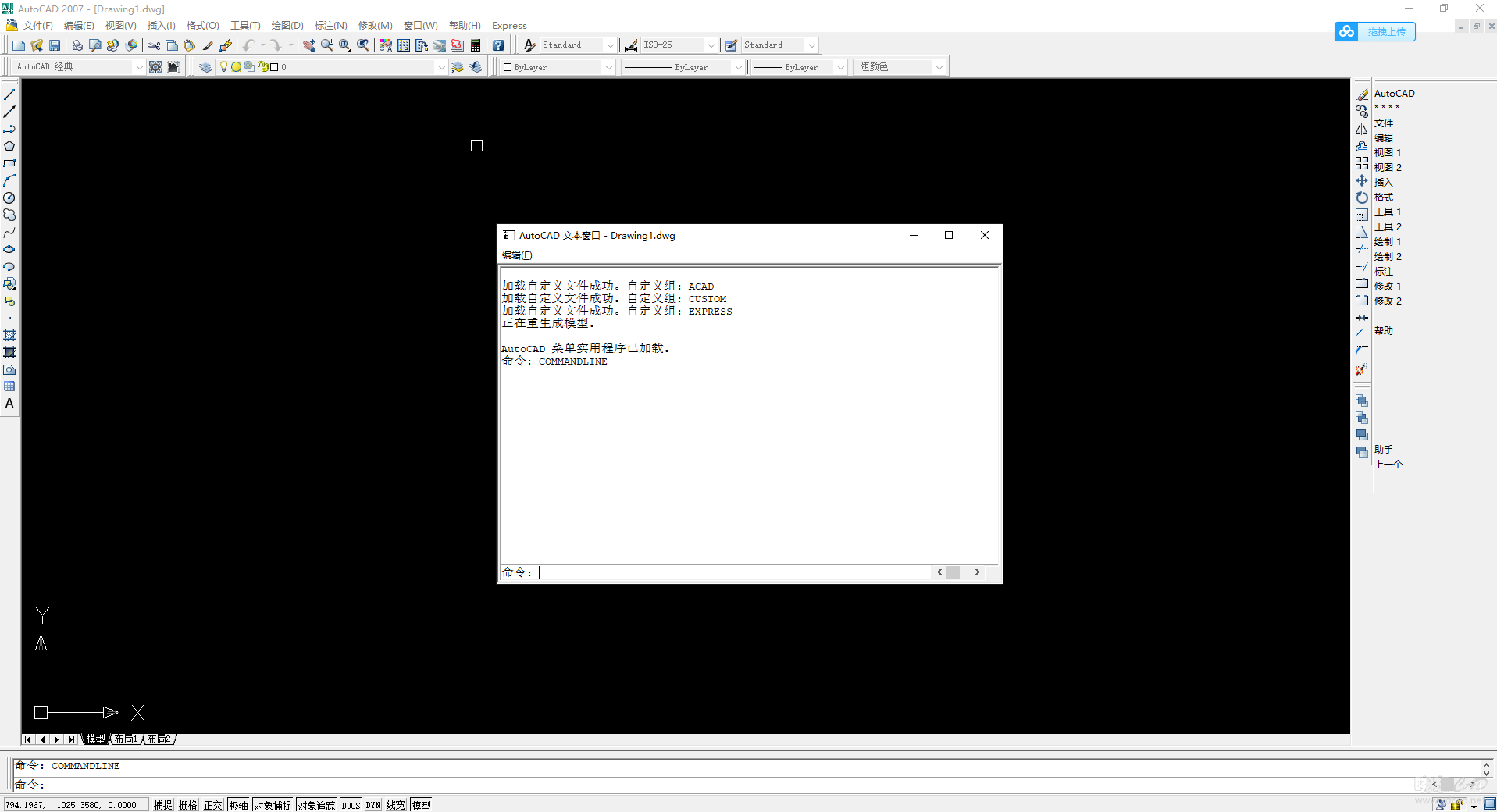Viewport: 1497px width, 812px height.
Task: Toggle DYN dynamic input in status bar
Action: (x=373, y=805)
